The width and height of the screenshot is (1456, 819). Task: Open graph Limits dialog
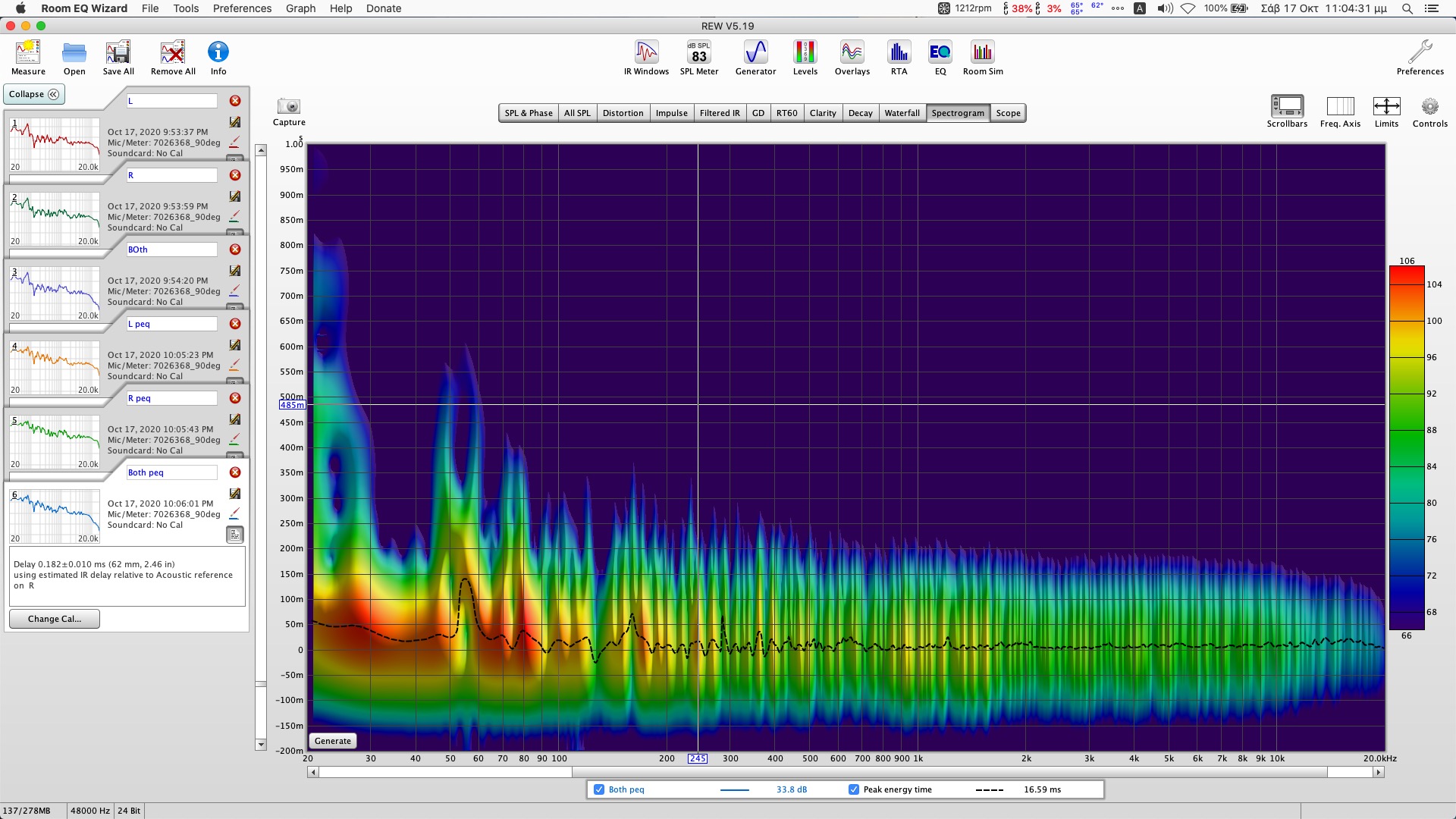(1386, 111)
